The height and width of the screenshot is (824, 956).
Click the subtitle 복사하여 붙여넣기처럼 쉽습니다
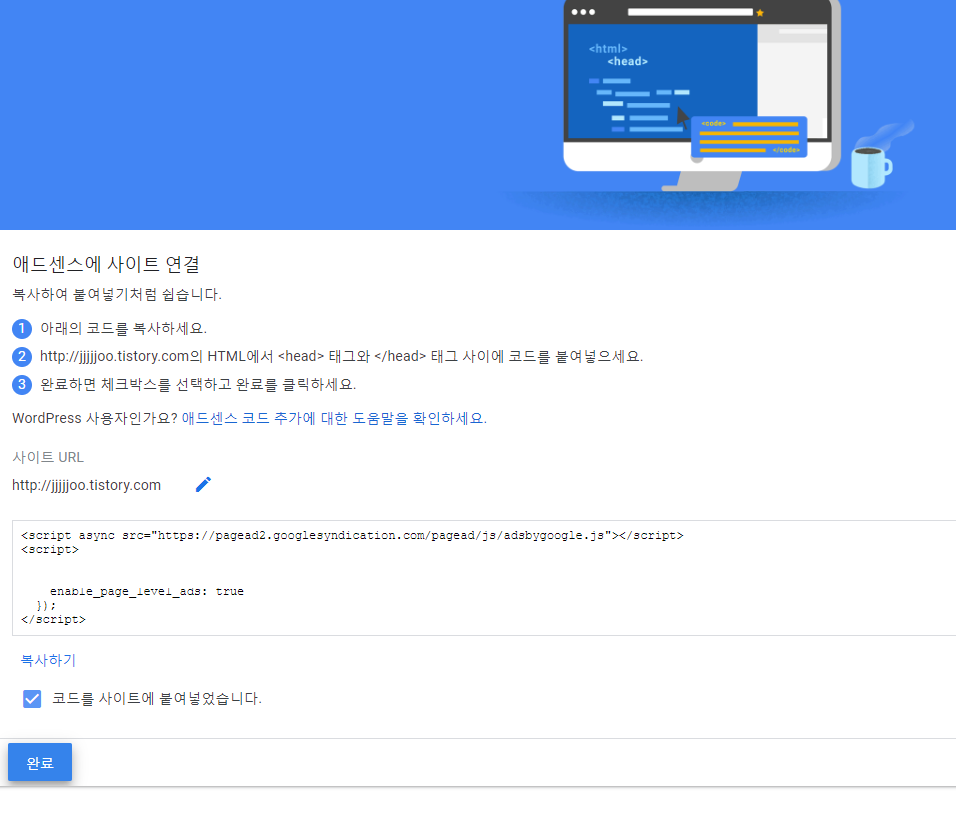tap(117, 295)
